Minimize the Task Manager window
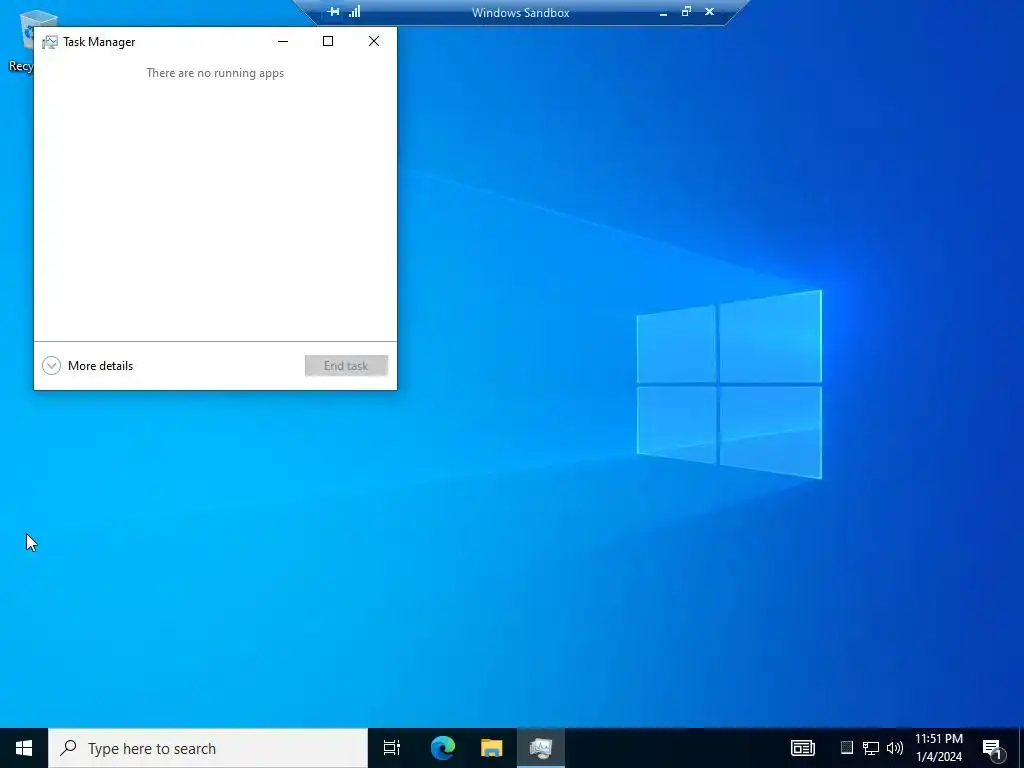1024x768 pixels. tap(283, 41)
